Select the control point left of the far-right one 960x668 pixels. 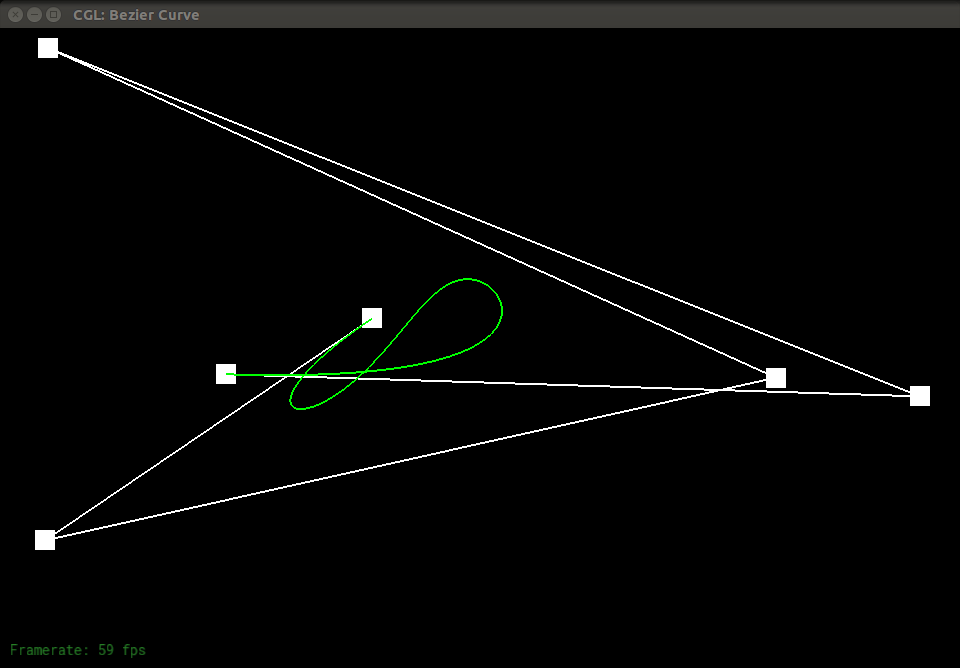pyautogui.click(x=776, y=378)
